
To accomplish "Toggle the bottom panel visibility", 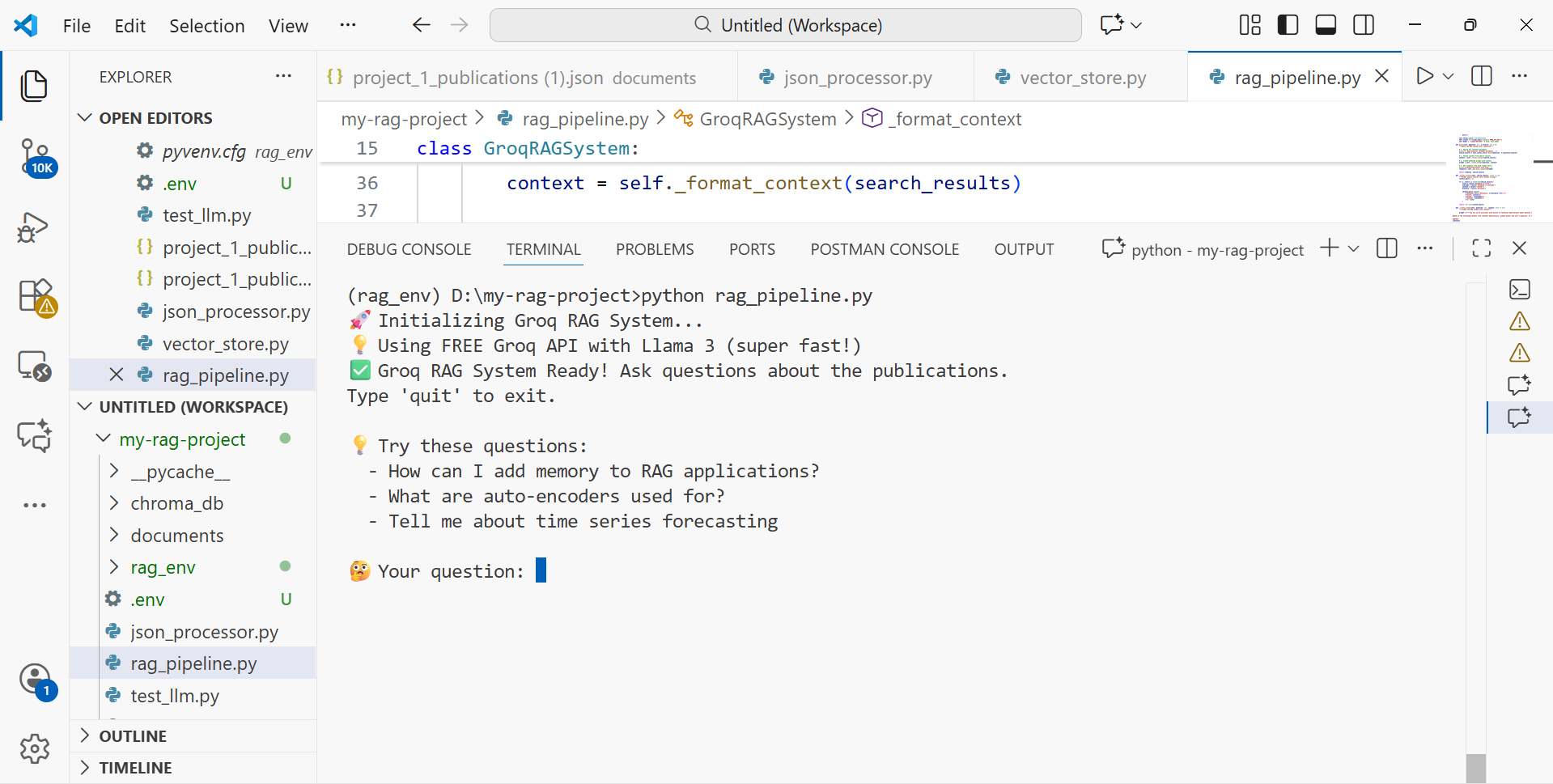I will point(1325,24).
